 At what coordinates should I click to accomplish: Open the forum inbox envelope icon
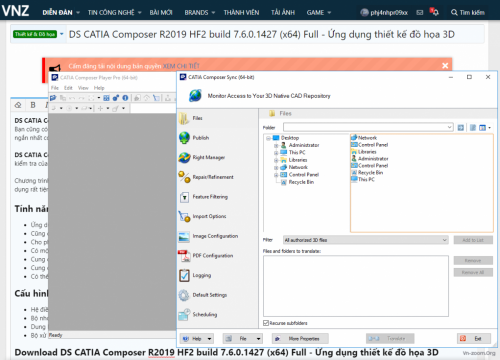[x=420, y=13]
